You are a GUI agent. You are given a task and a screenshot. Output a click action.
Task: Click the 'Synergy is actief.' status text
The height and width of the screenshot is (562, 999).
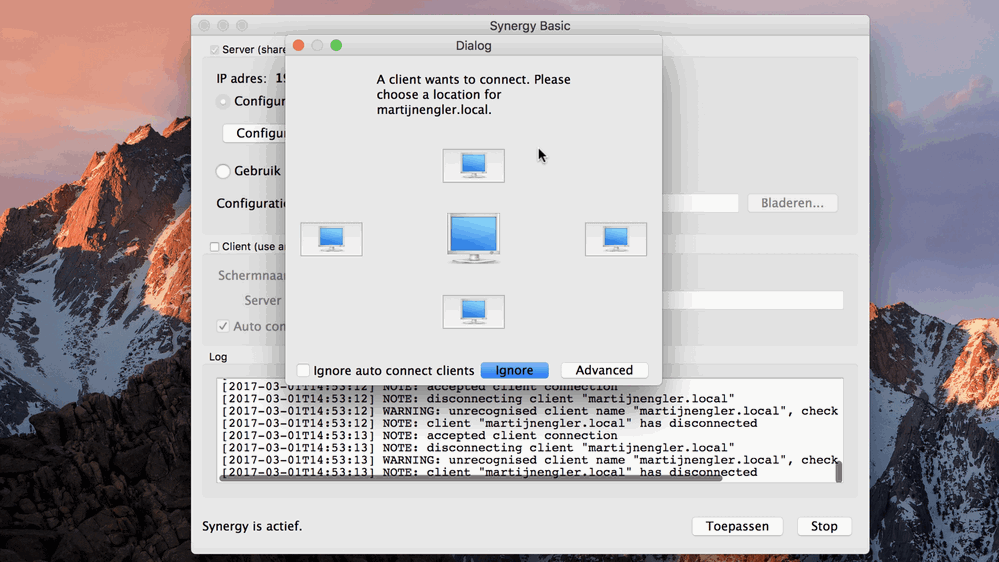[x=252, y=526]
